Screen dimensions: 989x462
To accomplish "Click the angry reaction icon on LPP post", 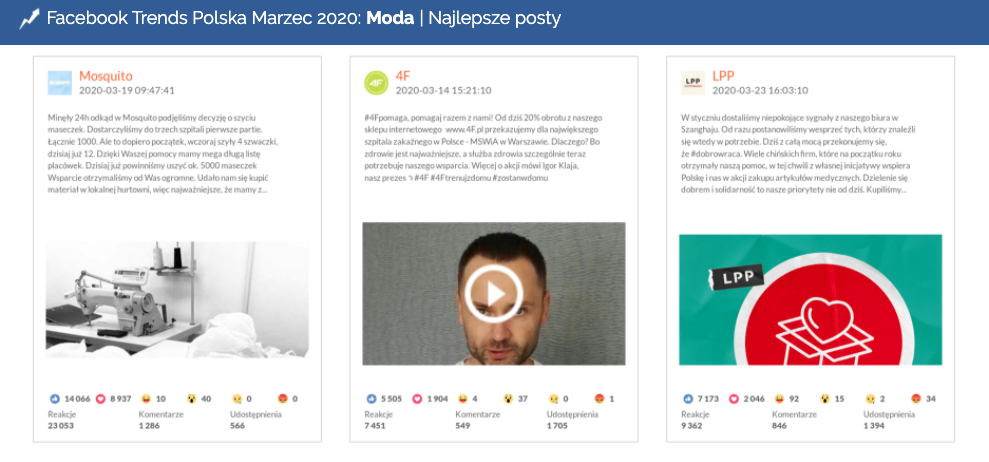I will [x=915, y=398].
